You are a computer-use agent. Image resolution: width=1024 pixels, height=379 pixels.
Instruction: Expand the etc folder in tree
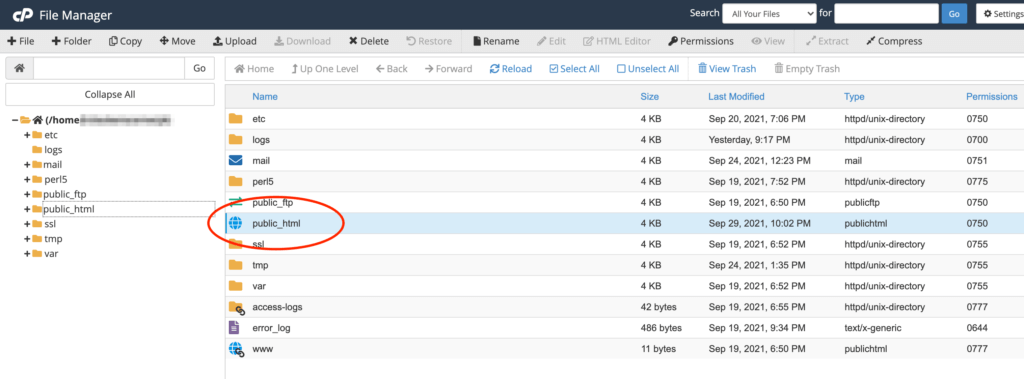point(27,135)
